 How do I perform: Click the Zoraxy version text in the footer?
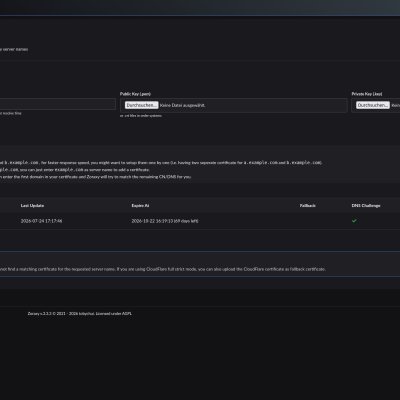[39, 314]
